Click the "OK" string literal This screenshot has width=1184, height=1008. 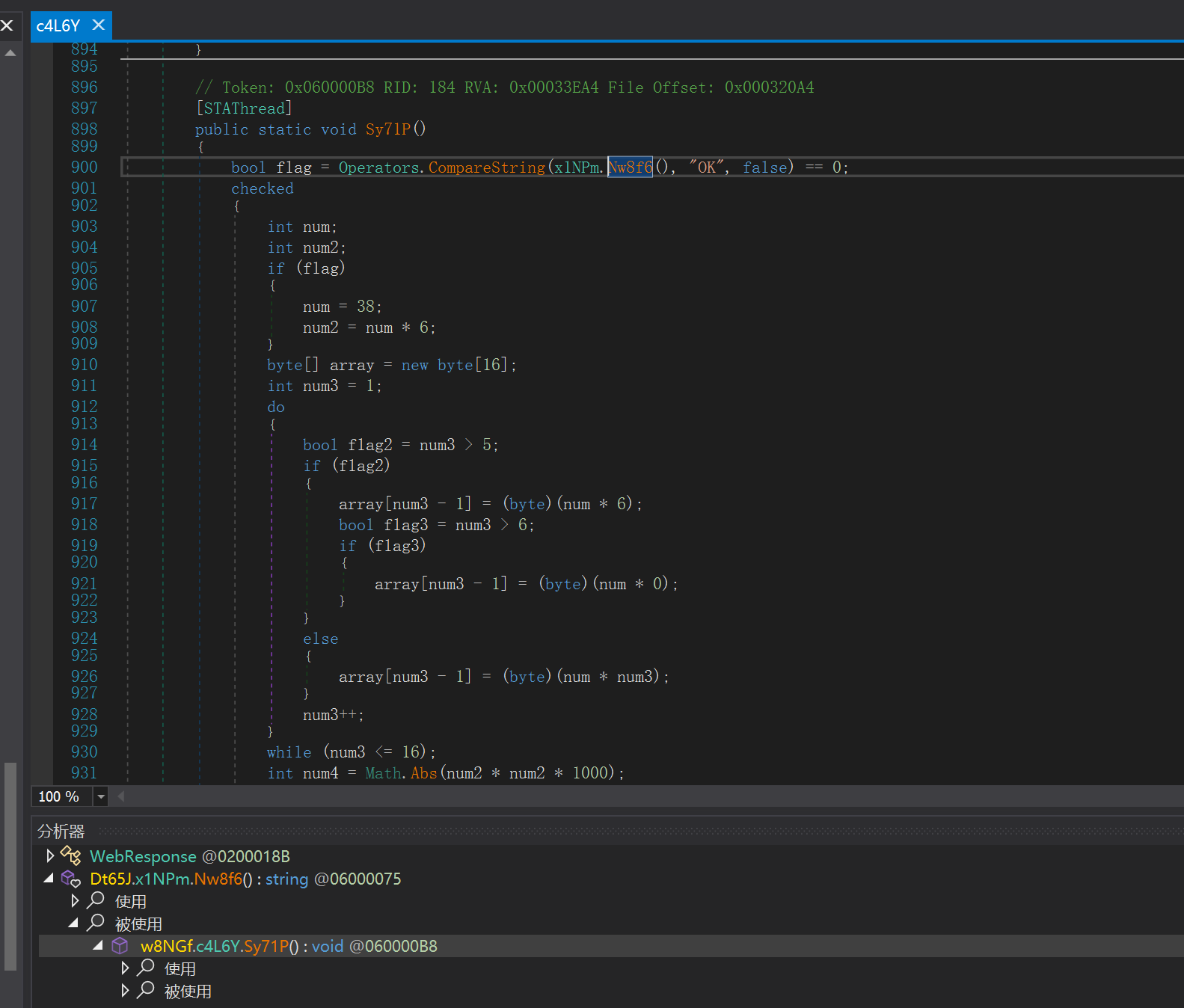click(x=707, y=168)
